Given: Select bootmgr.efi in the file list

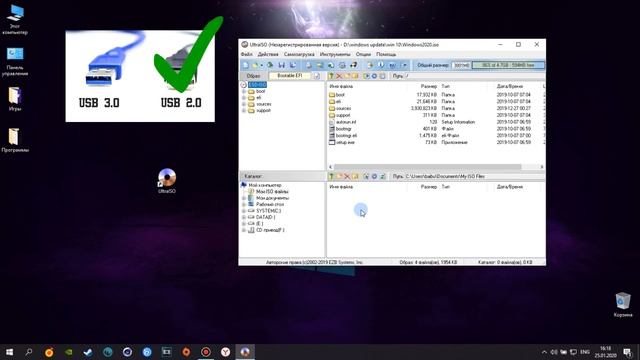Looking at the screenshot, I should click(x=346, y=136).
